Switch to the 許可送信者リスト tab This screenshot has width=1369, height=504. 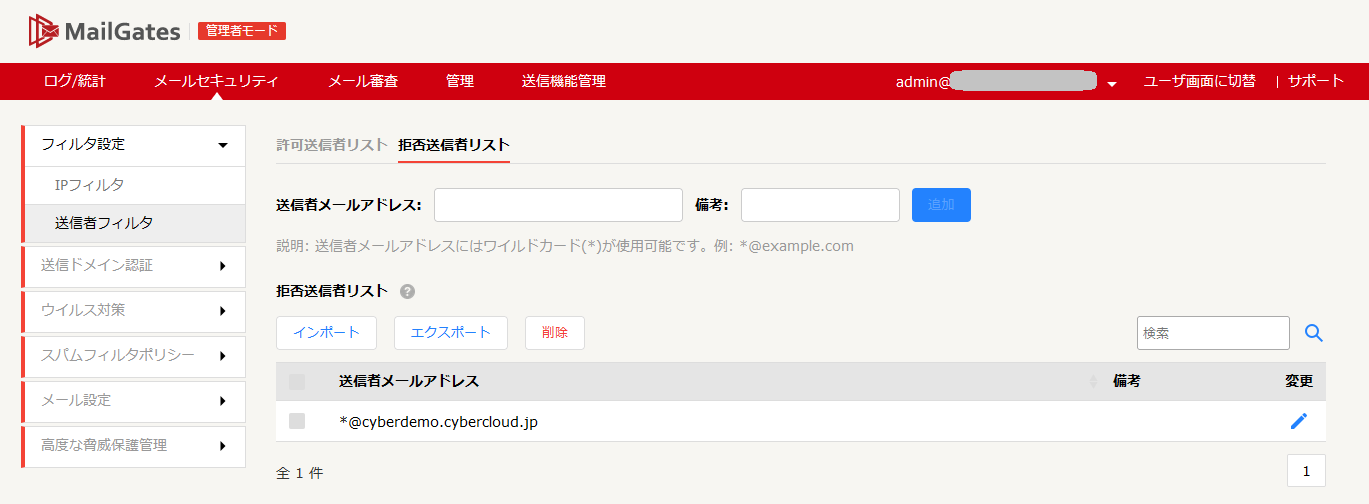(x=331, y=145)
